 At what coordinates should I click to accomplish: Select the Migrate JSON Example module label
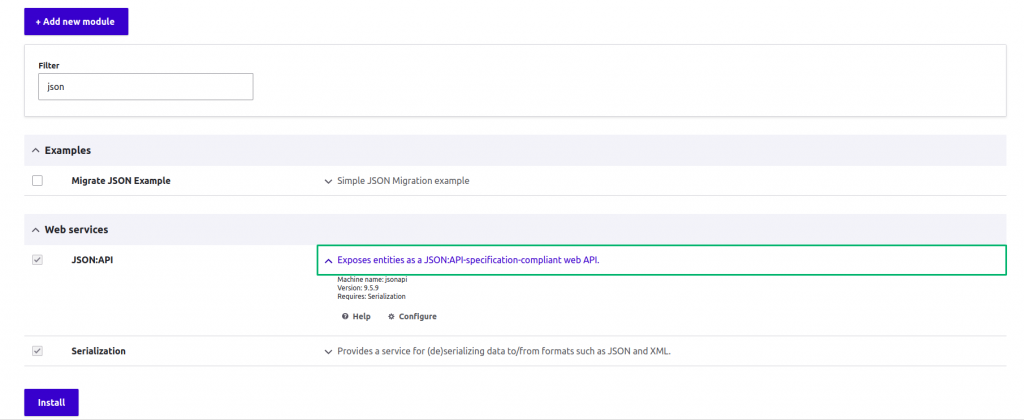[121, 181]
